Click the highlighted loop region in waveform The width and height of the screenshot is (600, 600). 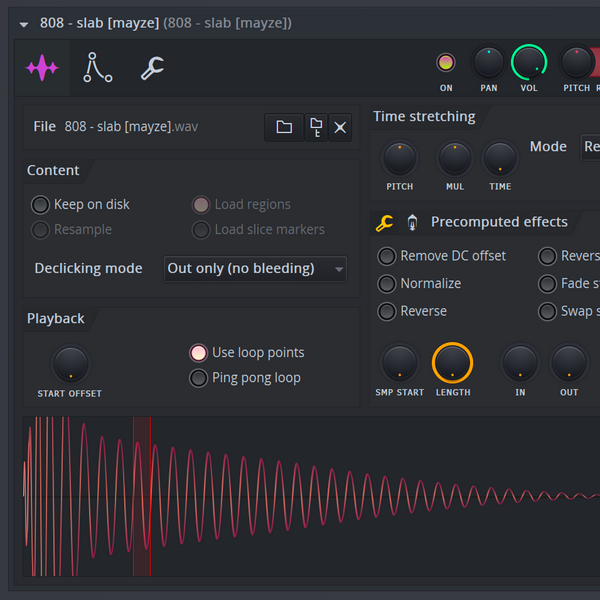[142, 496]
